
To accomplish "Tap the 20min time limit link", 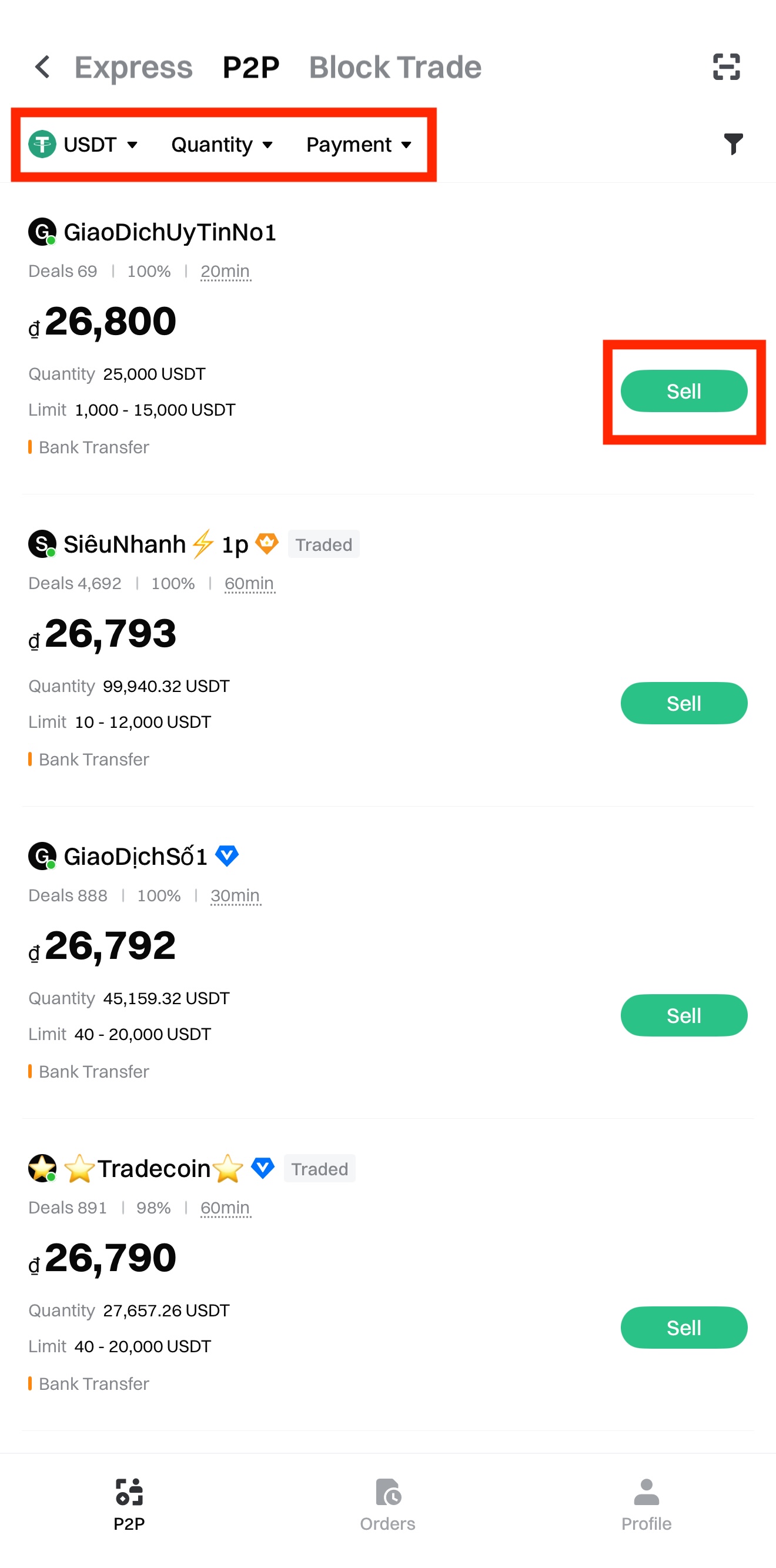I will coord(225,271).
